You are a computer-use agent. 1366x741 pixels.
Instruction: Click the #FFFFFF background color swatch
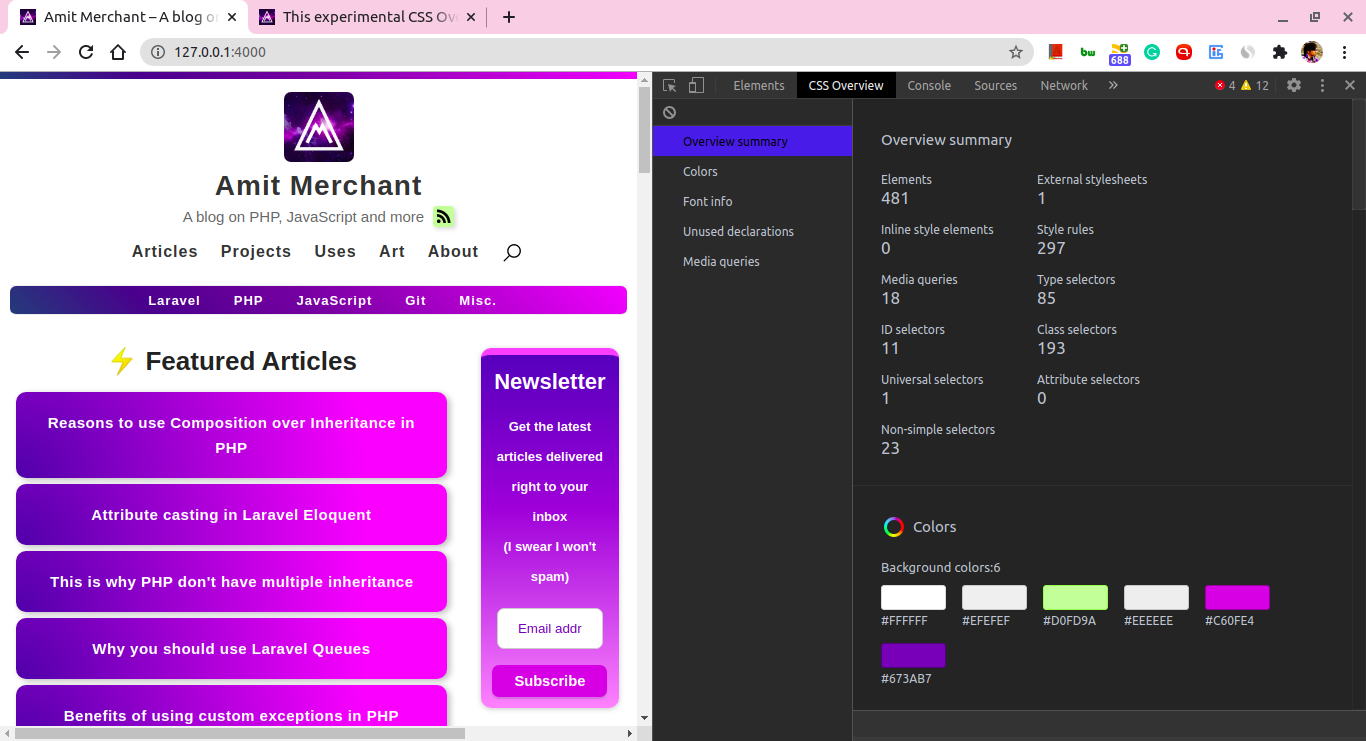pyautogui.click(x=913, y=598)
